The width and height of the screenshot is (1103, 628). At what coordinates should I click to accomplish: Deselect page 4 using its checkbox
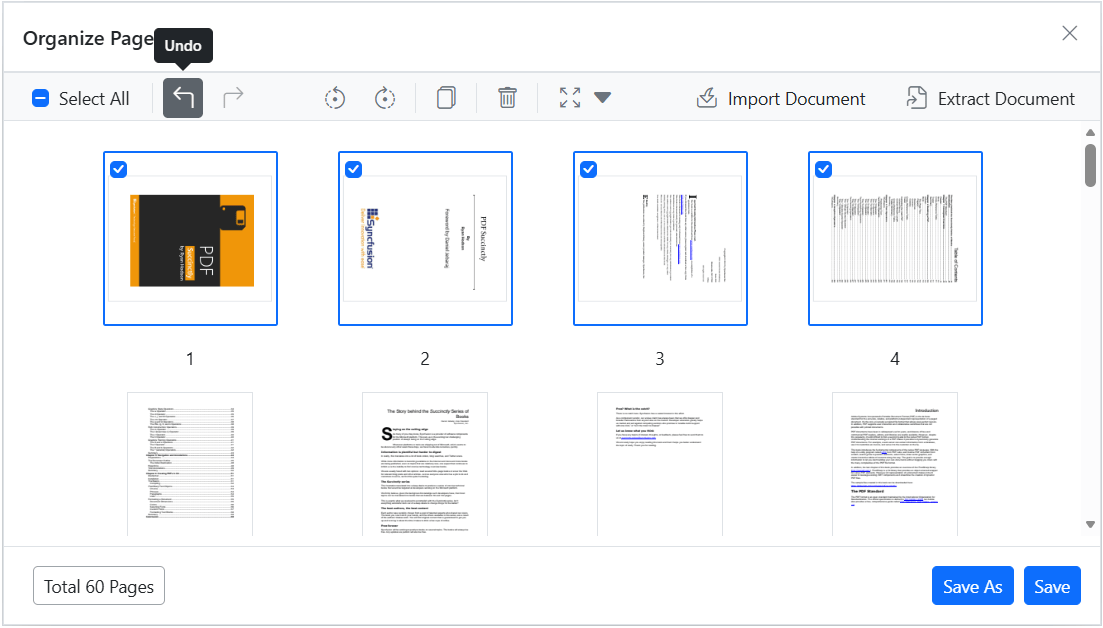tap(824, 169)
